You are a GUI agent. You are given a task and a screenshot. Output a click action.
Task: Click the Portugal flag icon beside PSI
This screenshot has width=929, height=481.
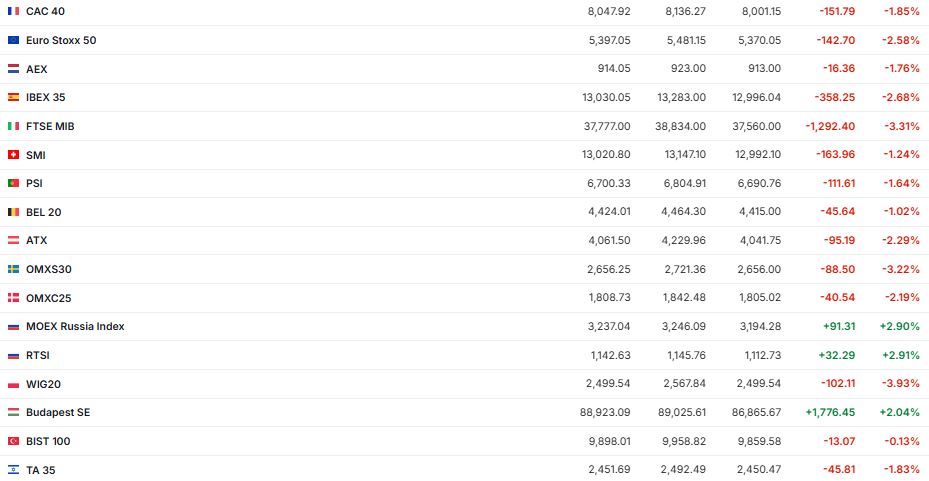[13, 183]
